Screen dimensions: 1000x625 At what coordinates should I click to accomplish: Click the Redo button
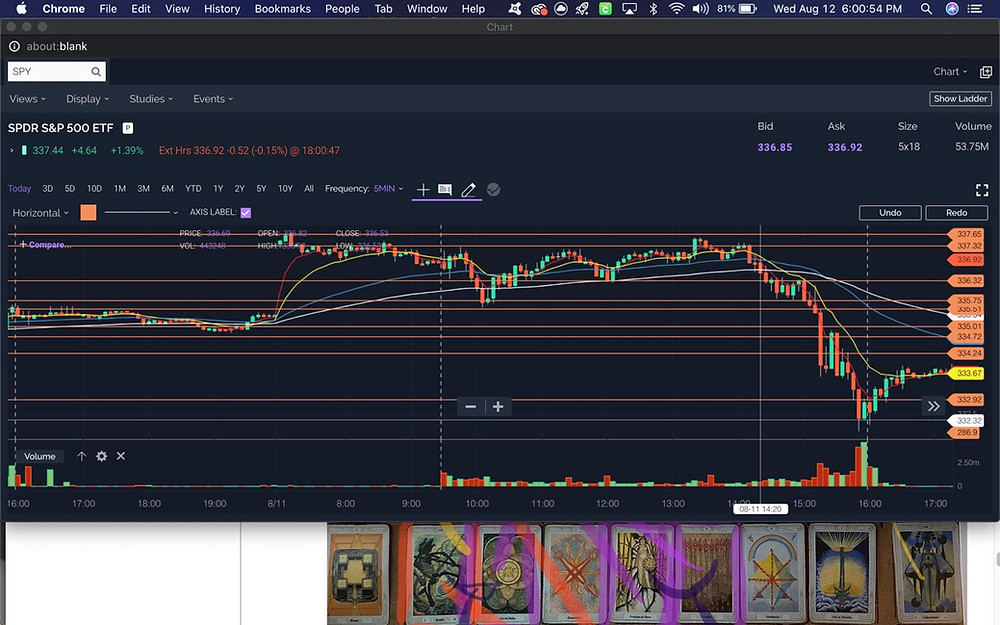[x=957, y=213]
